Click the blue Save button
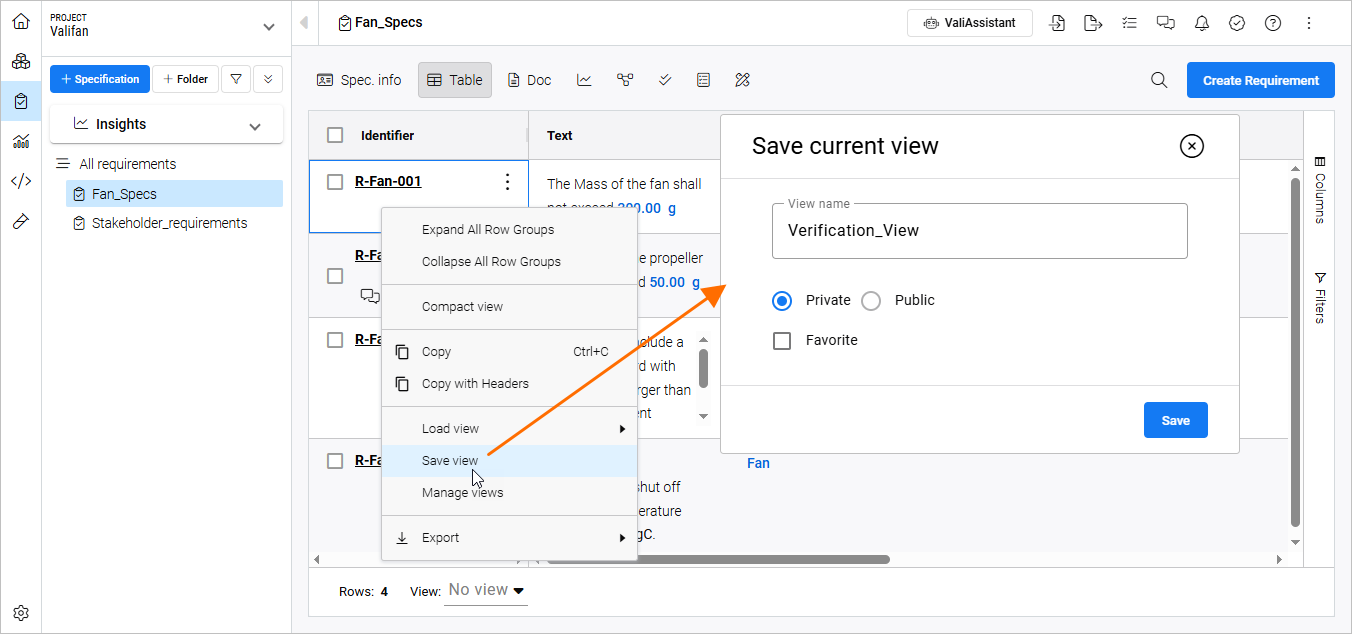Viewport: 1352px width, 634px height. (1175, 420)
